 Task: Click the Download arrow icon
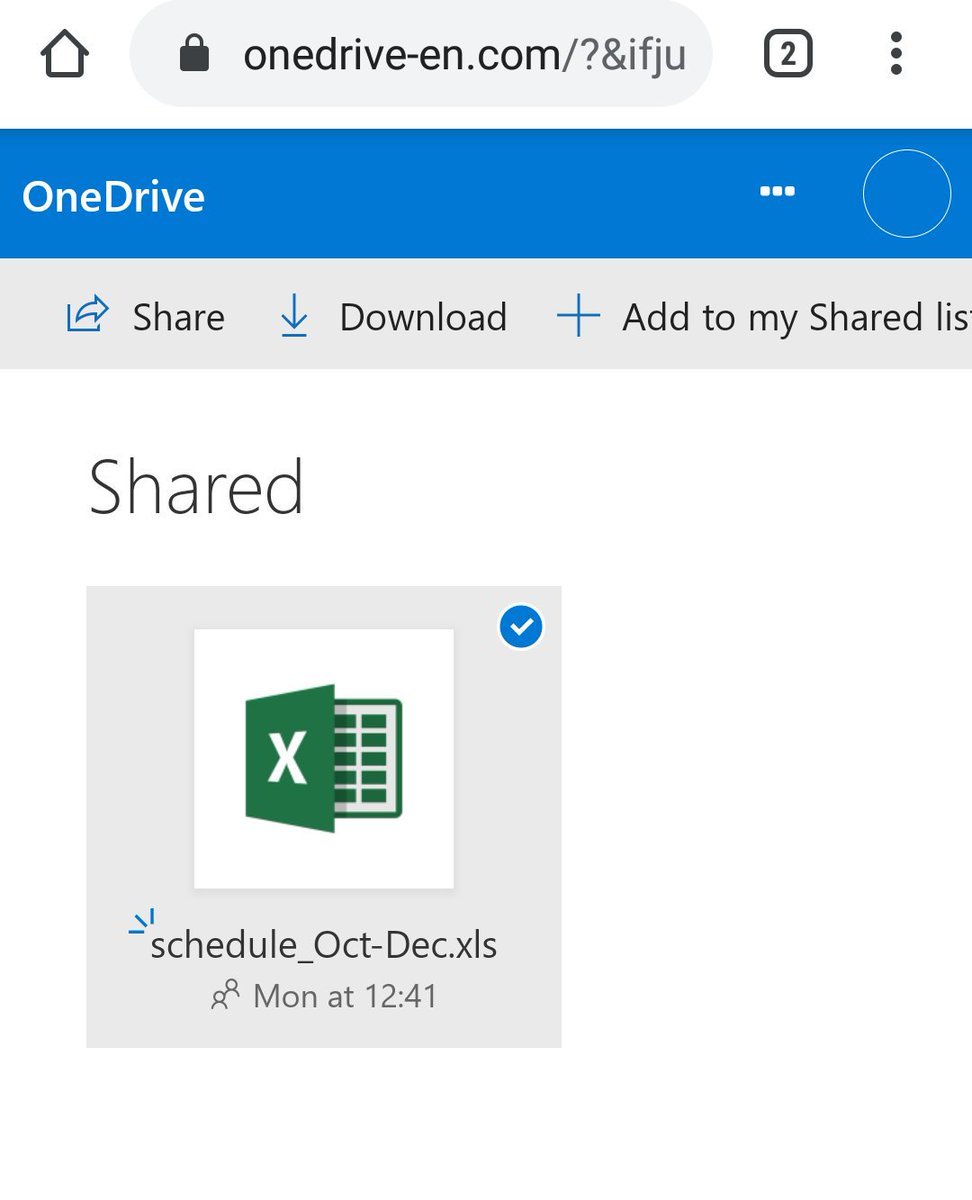(294, 317)
